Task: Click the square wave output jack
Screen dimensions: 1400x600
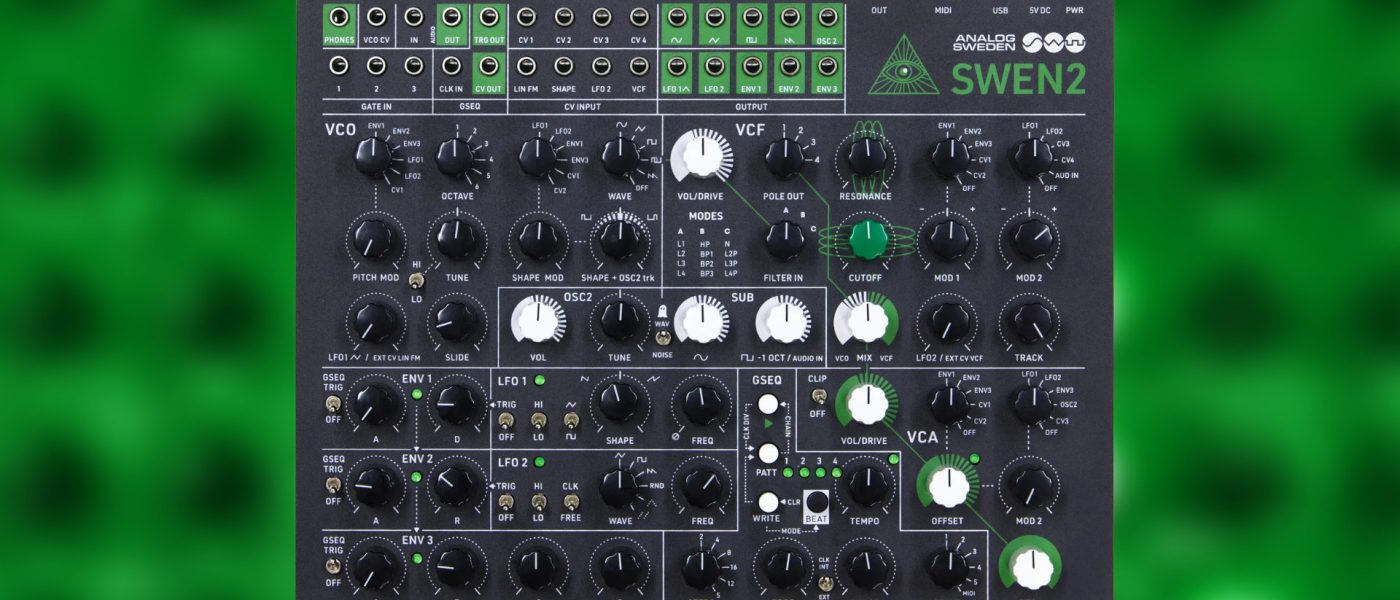Action: (751, 17)
